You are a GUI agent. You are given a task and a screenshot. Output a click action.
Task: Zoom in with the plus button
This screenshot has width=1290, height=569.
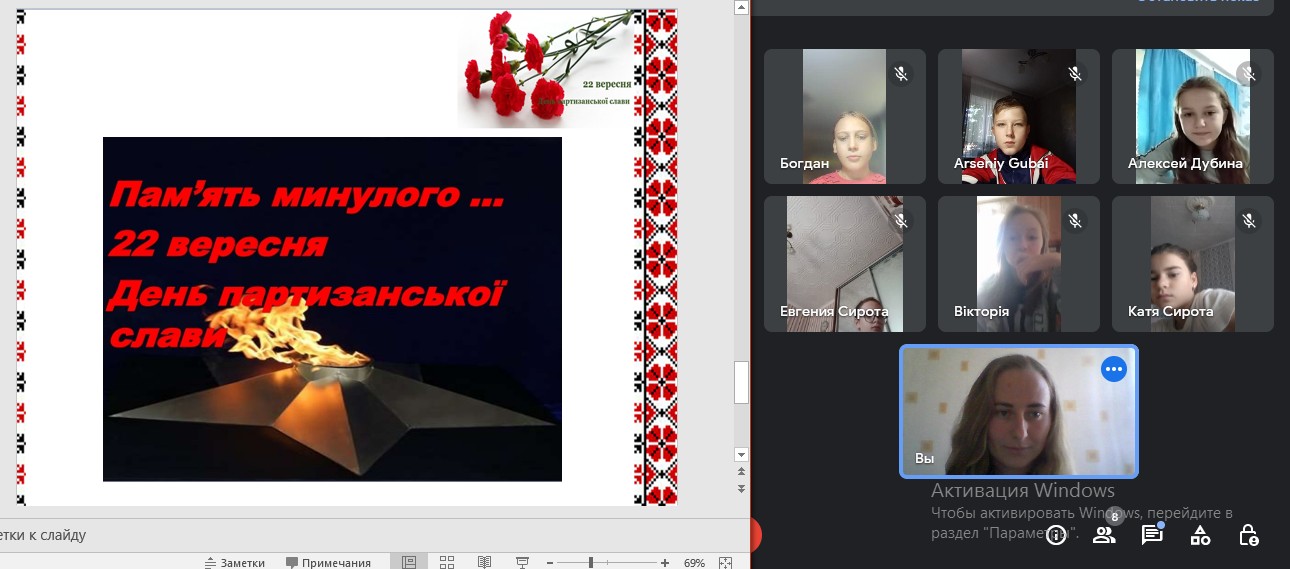[665, 563]
